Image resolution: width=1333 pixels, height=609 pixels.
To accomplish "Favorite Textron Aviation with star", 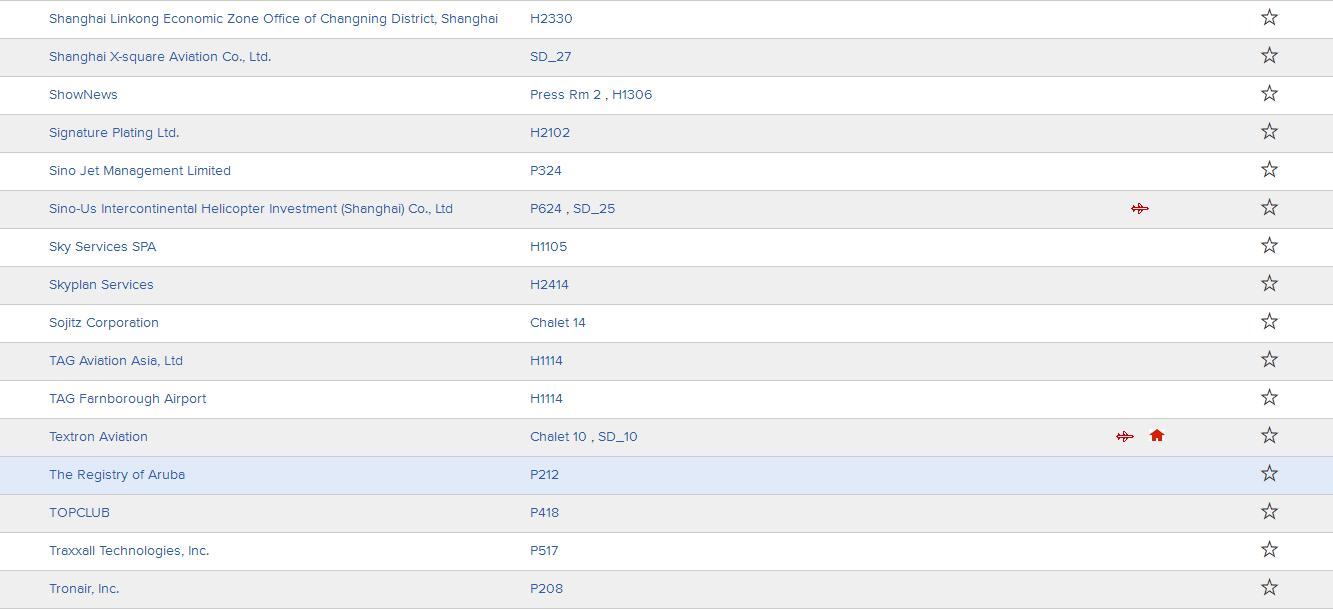I will coord(1269,435).
